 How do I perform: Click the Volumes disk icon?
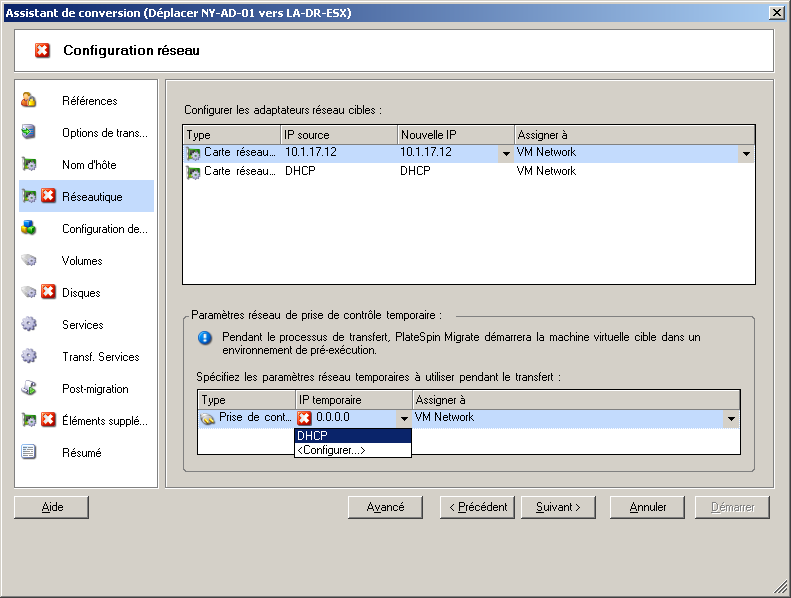29,260
